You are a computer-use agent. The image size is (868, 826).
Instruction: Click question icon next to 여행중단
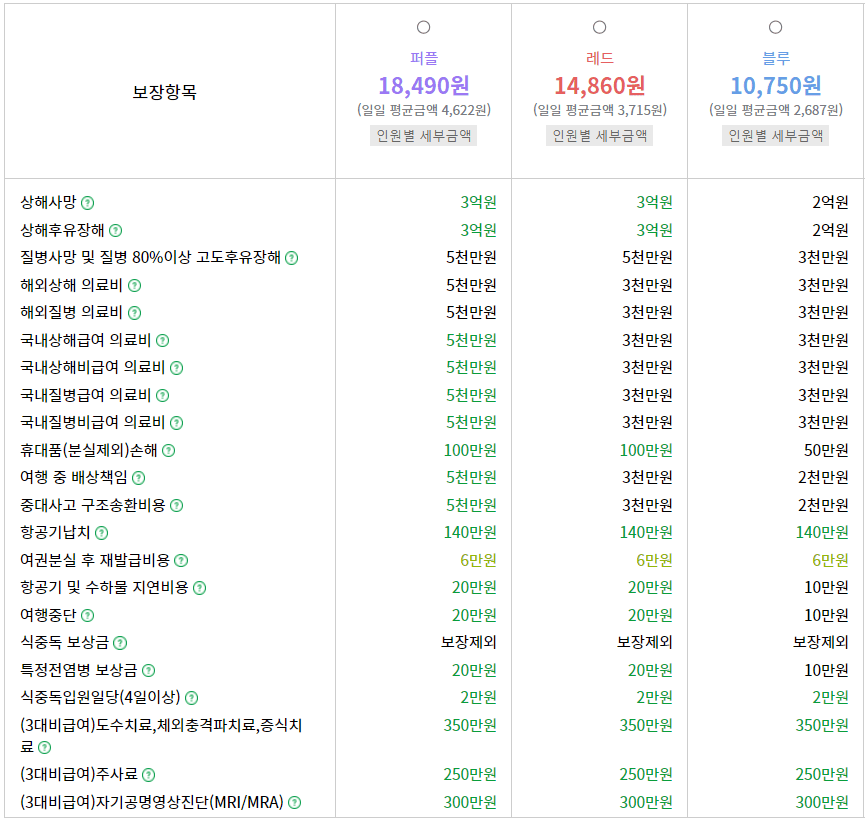87,616
